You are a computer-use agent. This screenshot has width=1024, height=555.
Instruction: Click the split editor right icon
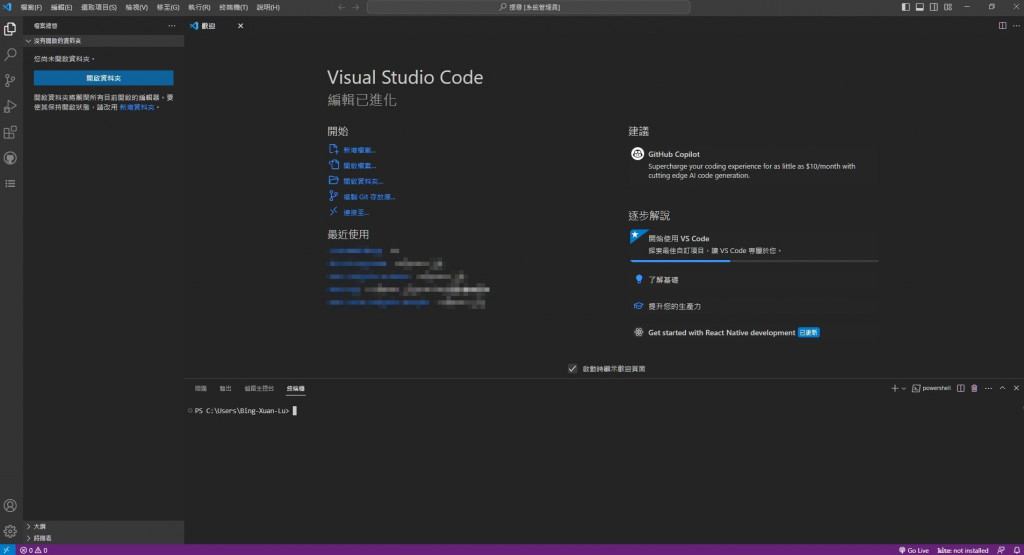point(1002,25)
